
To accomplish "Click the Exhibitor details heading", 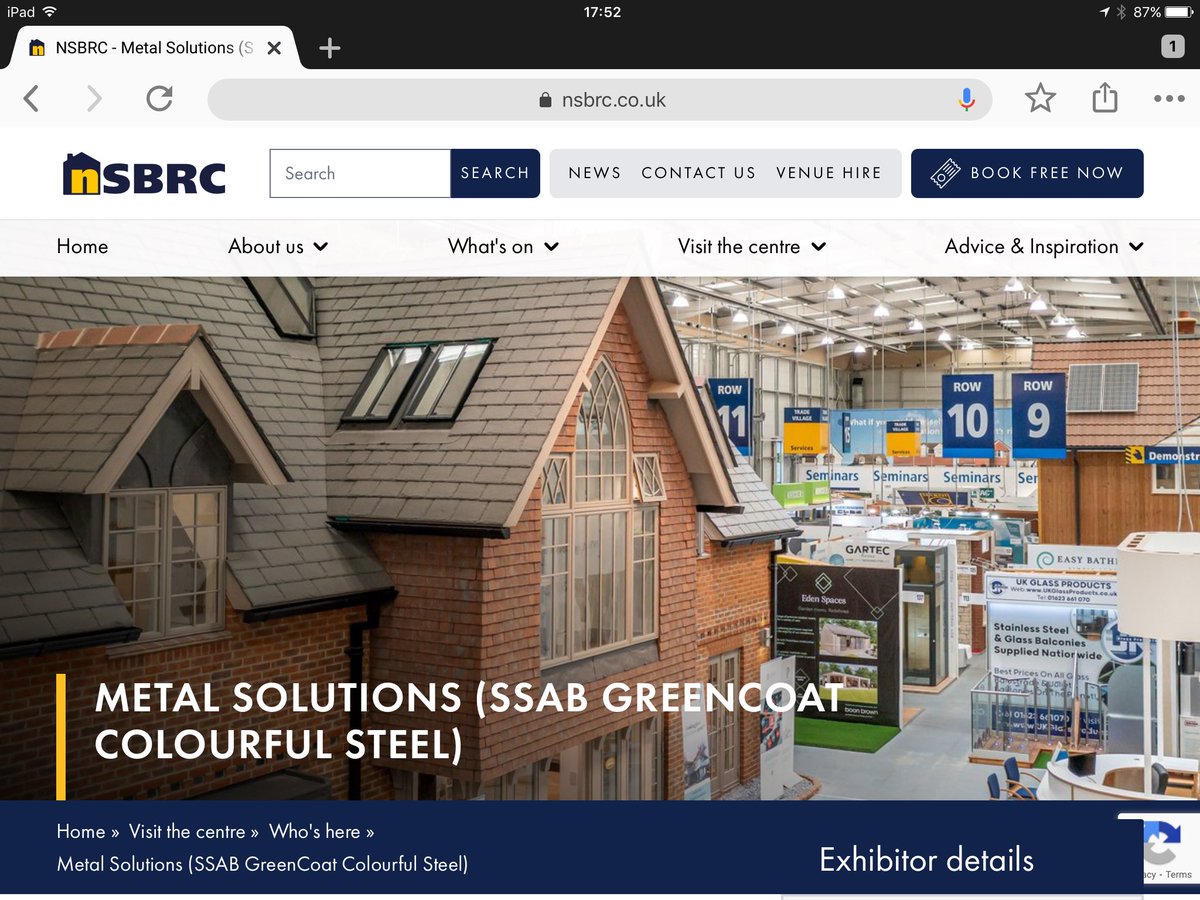I will coord(926,860).
